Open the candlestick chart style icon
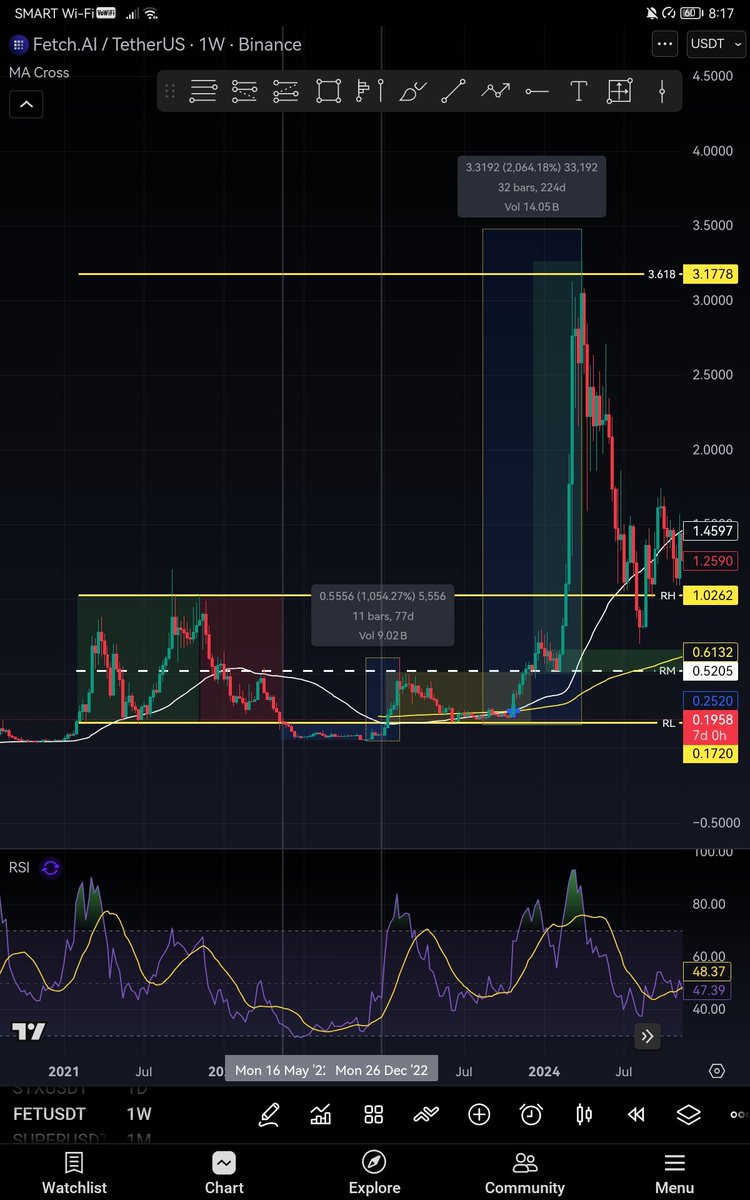The width and height of the screenshot is (750, 1200). click(584, 1114)
